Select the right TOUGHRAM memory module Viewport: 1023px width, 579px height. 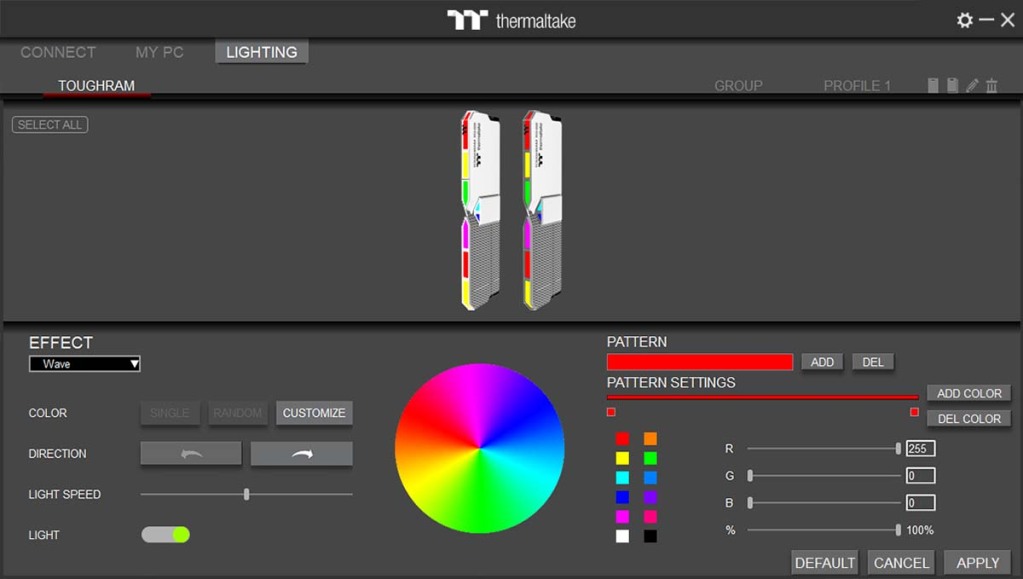[x=542, y=210]
